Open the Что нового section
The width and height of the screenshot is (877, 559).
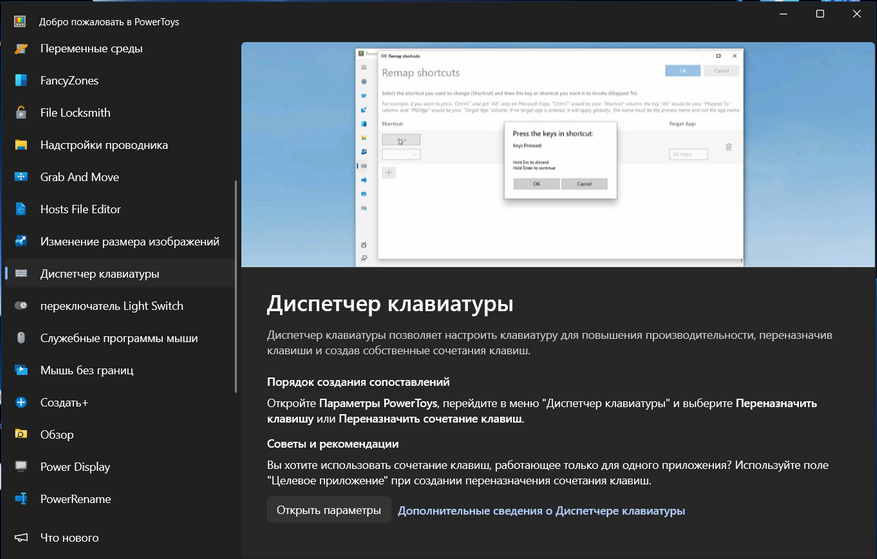120,538
